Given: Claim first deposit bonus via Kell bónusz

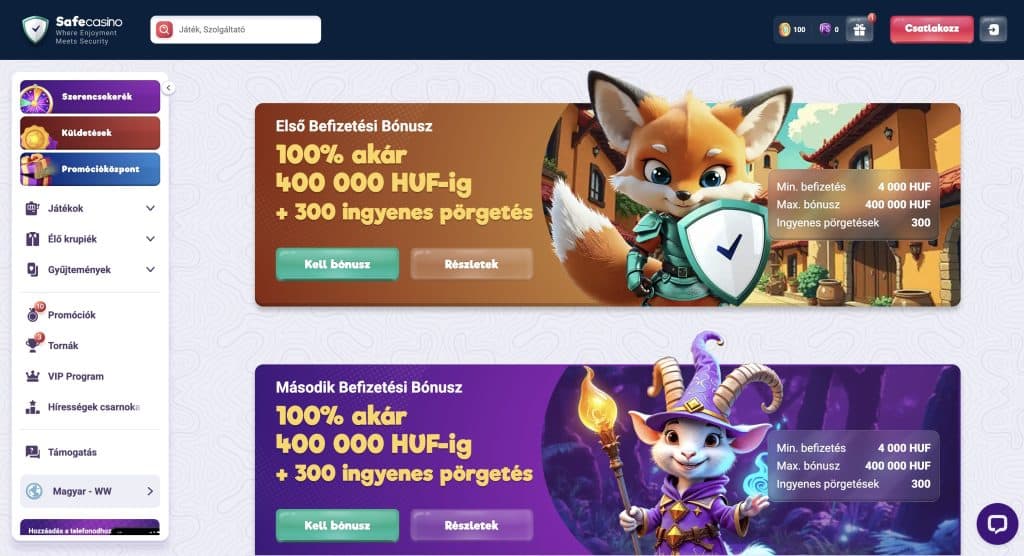Looking at the screenshot, I should pos(337,264).
